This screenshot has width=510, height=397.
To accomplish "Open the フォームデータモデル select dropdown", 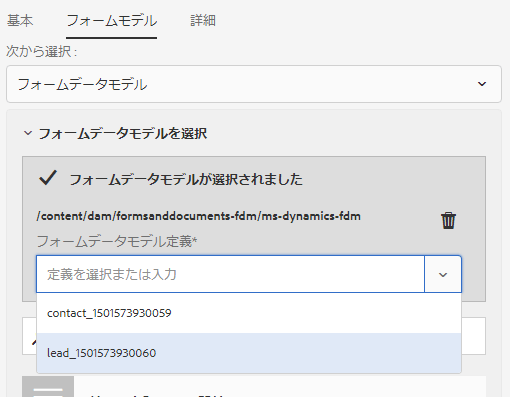I will tap(254, 84).
